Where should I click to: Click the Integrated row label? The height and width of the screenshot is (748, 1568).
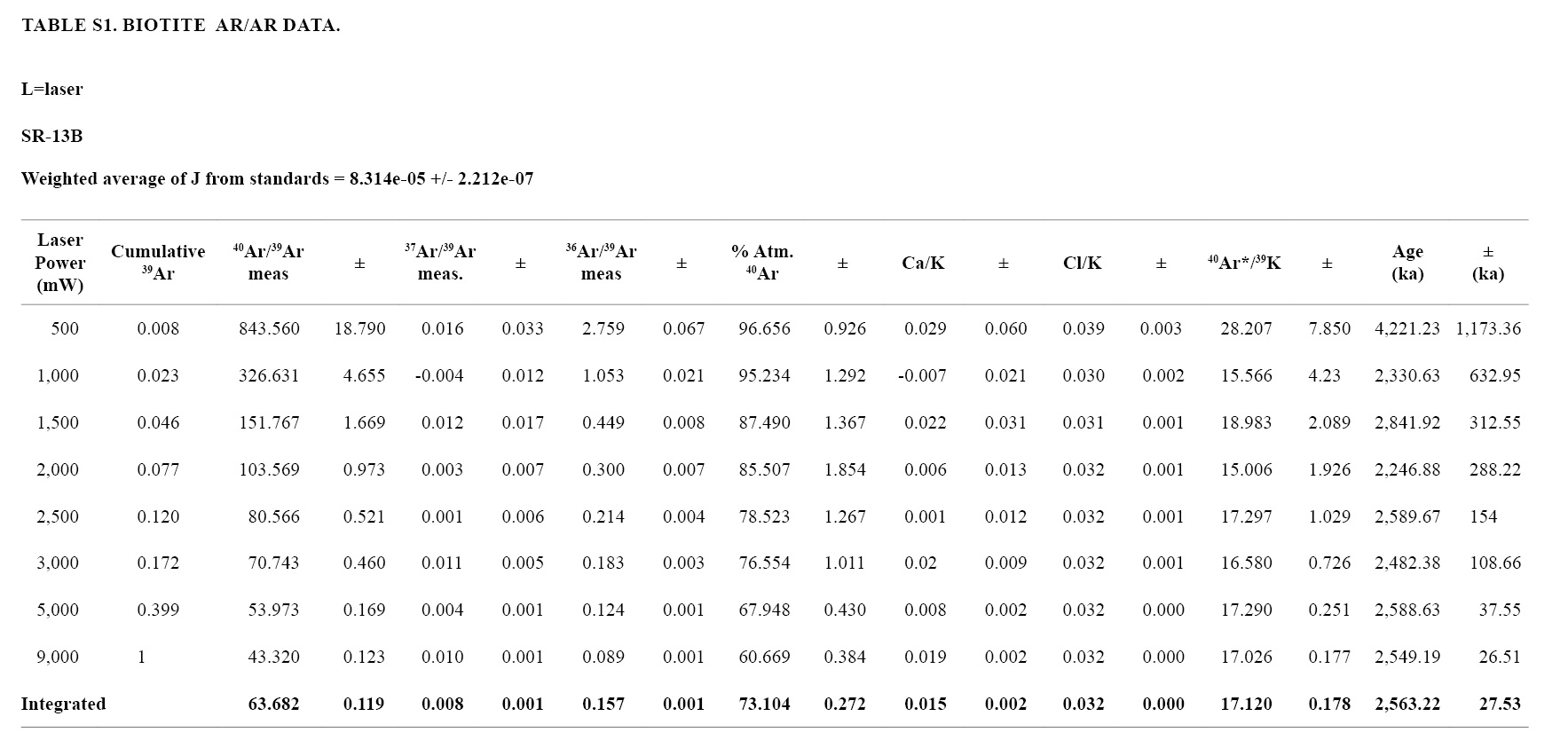point(63,705)
